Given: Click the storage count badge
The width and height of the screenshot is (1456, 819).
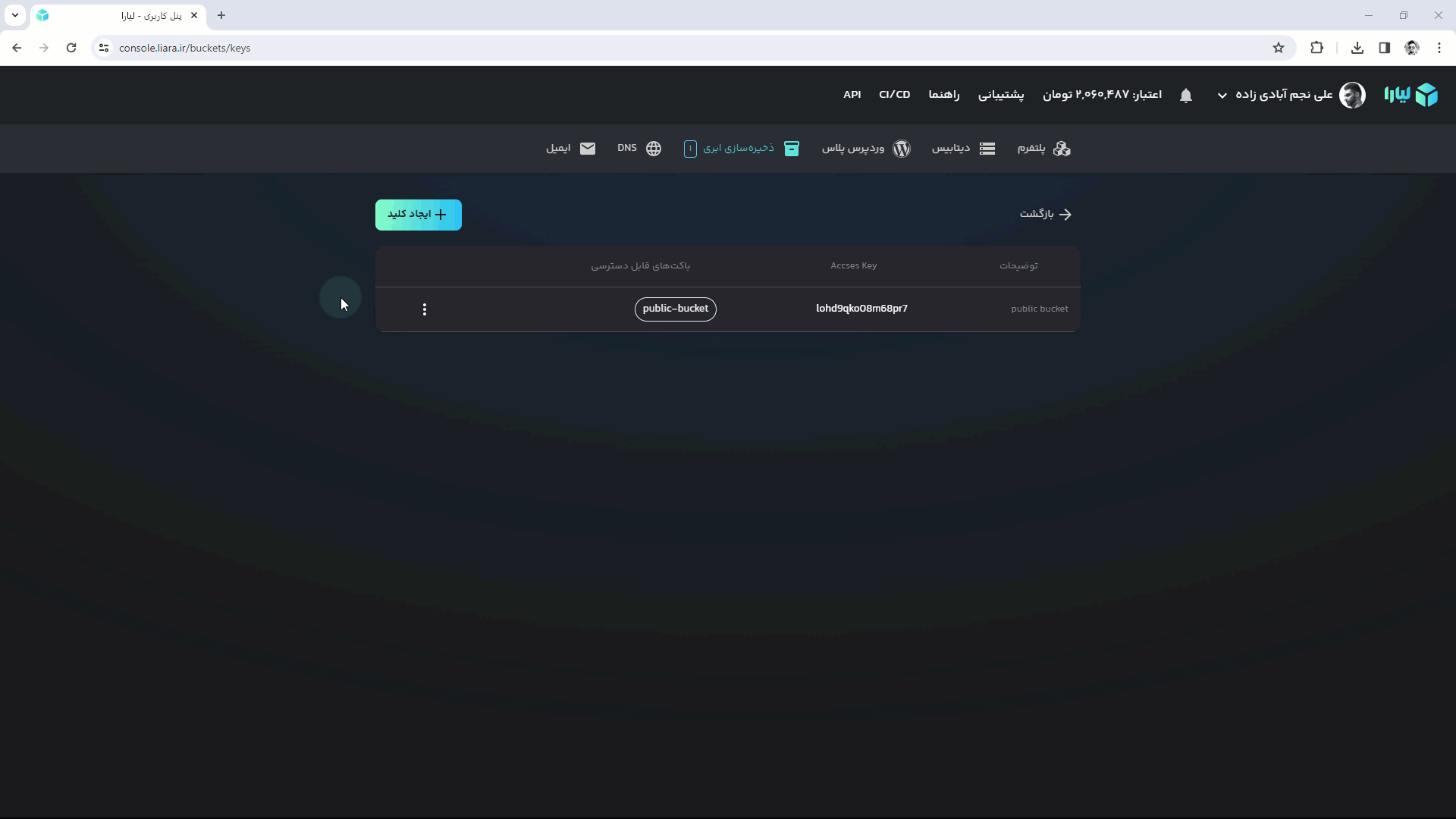Looking at the screenshot, I should coord(690,149).
